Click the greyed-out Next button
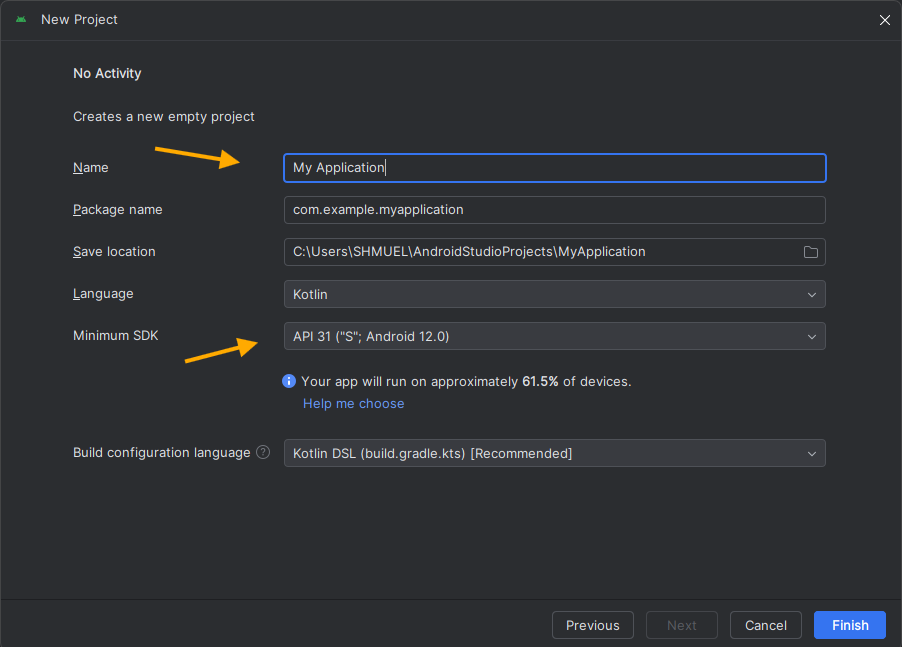The height and width of the screenshot is (647, 902). [681, 625]
